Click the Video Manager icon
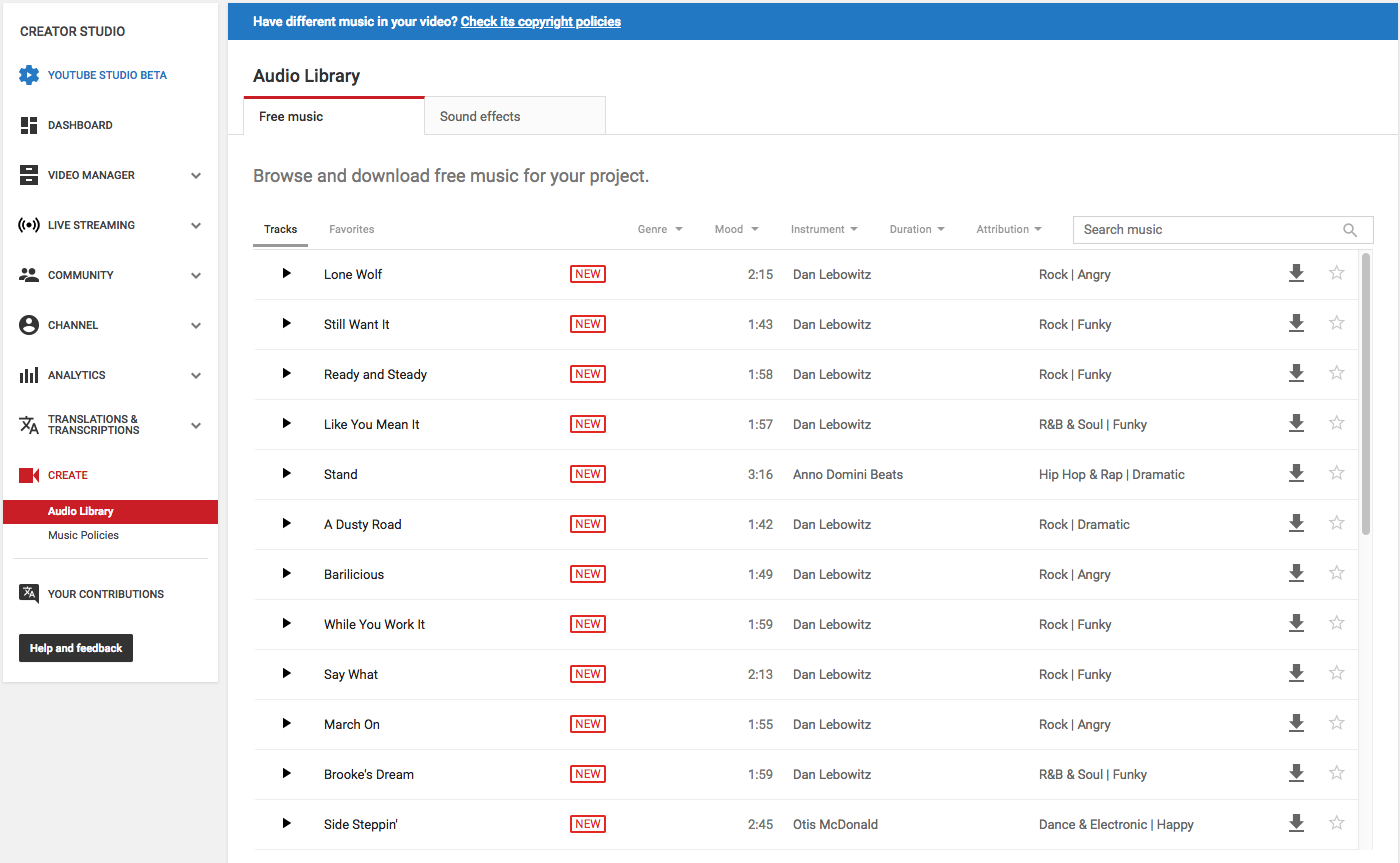The height and width of the screenshot is (863, 1400). coord(29,175)
